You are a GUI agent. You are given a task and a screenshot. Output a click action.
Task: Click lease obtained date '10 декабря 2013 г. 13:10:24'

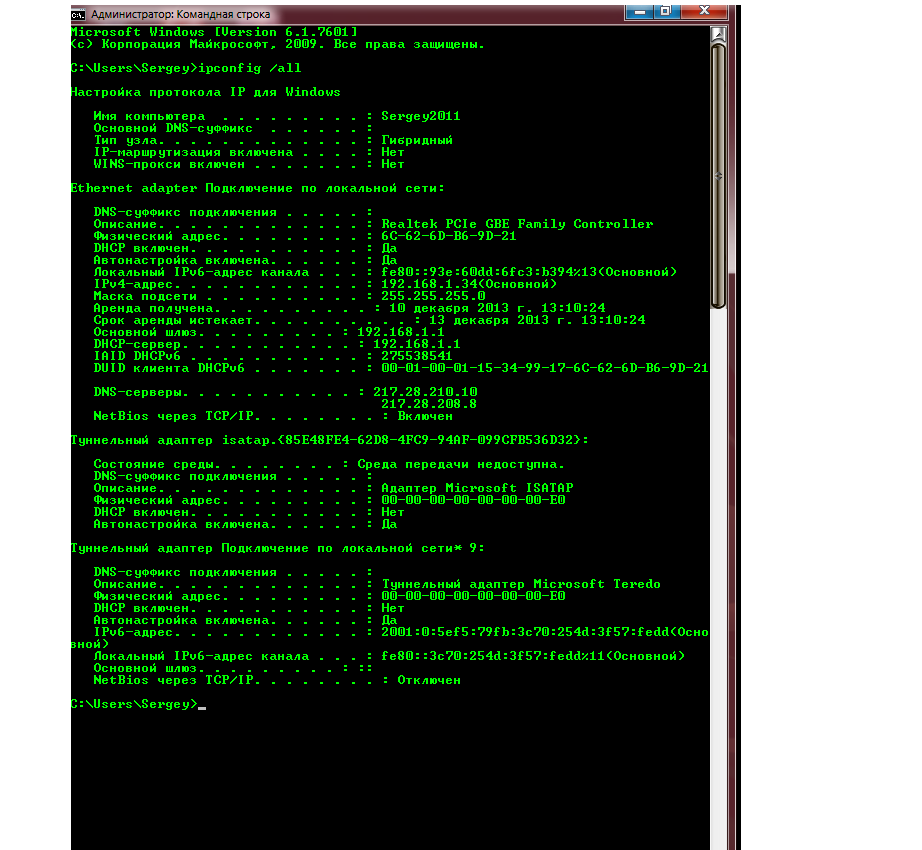(x=497, y=308)
